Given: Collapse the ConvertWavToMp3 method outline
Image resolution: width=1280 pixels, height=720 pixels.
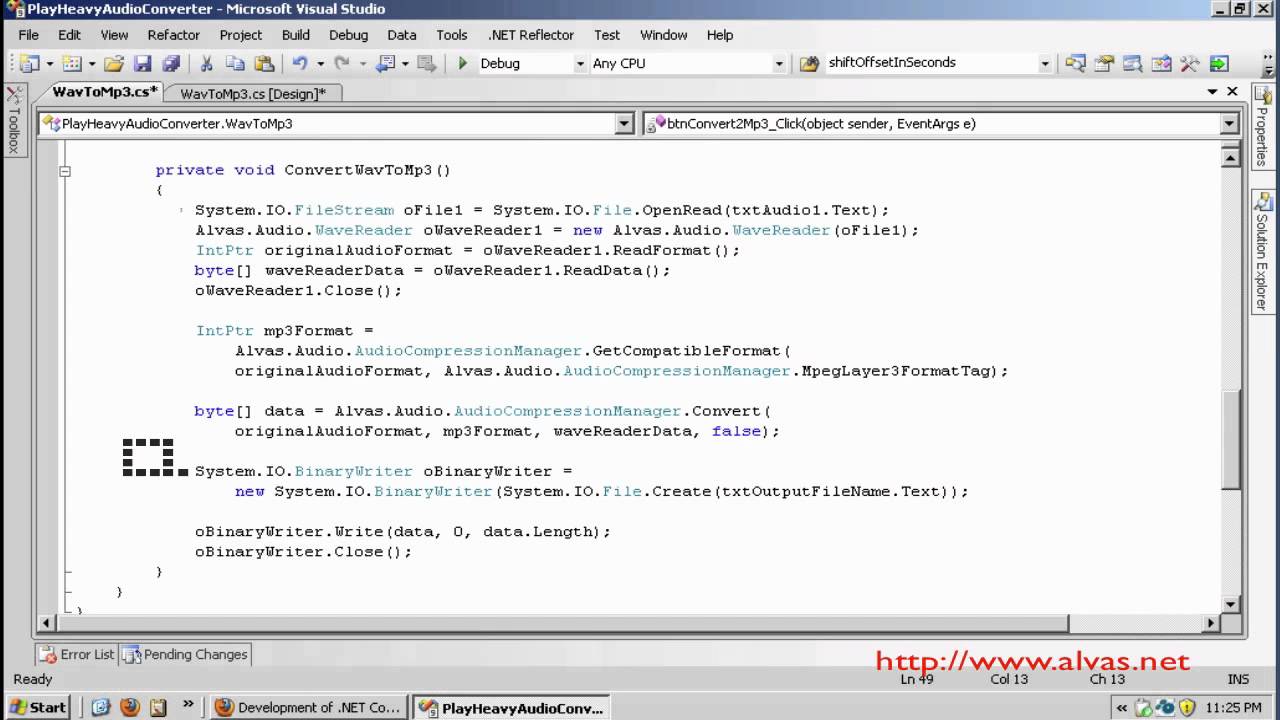Looking at the screenshot, I should 65,171.
